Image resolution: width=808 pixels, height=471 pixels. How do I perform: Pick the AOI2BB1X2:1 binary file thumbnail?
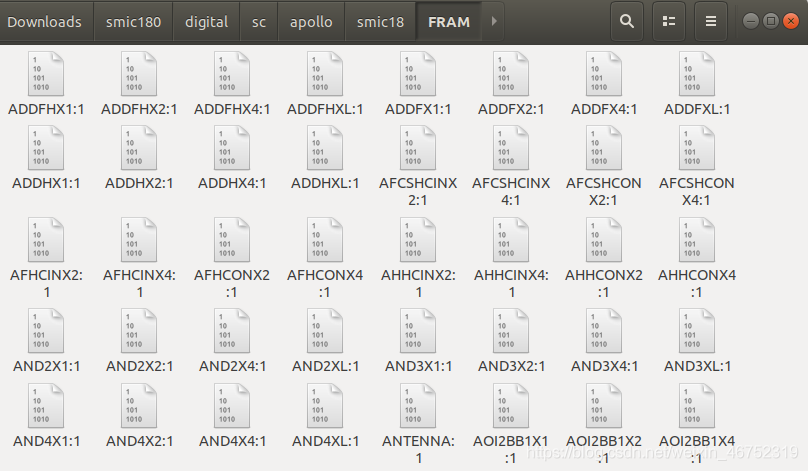click(x=604, y=406)
